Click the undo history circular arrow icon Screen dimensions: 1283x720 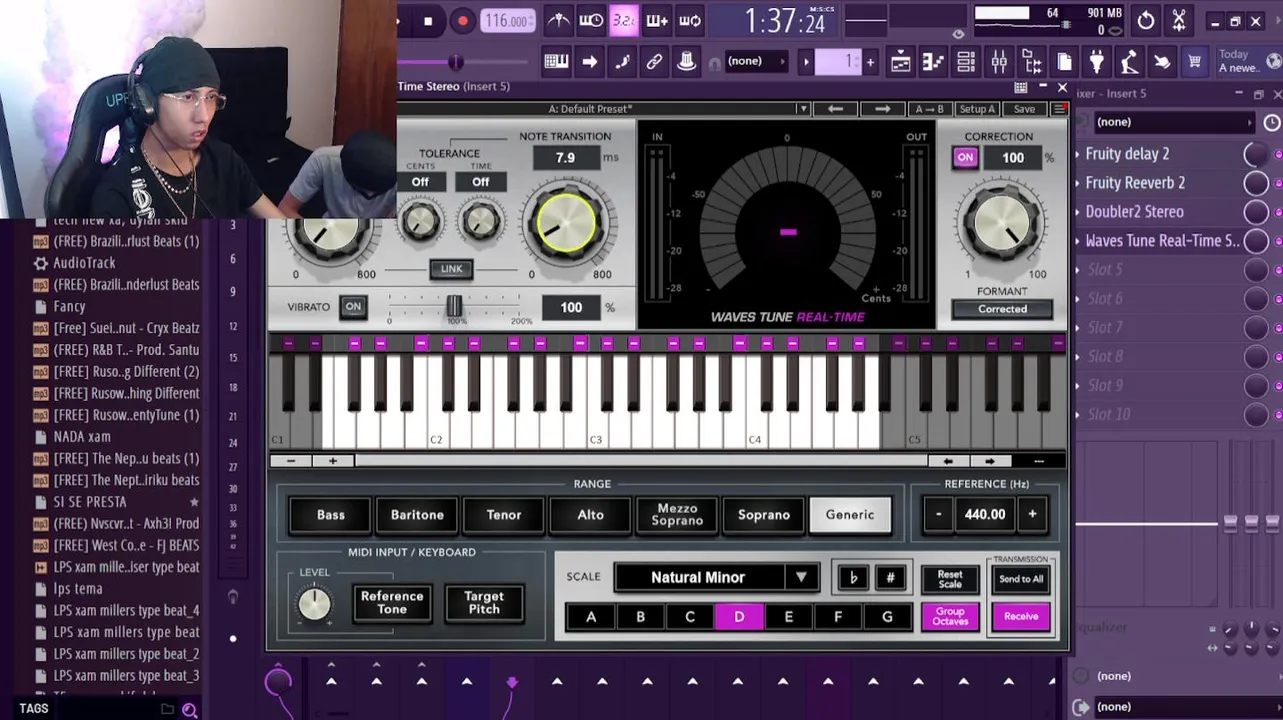1146,20
